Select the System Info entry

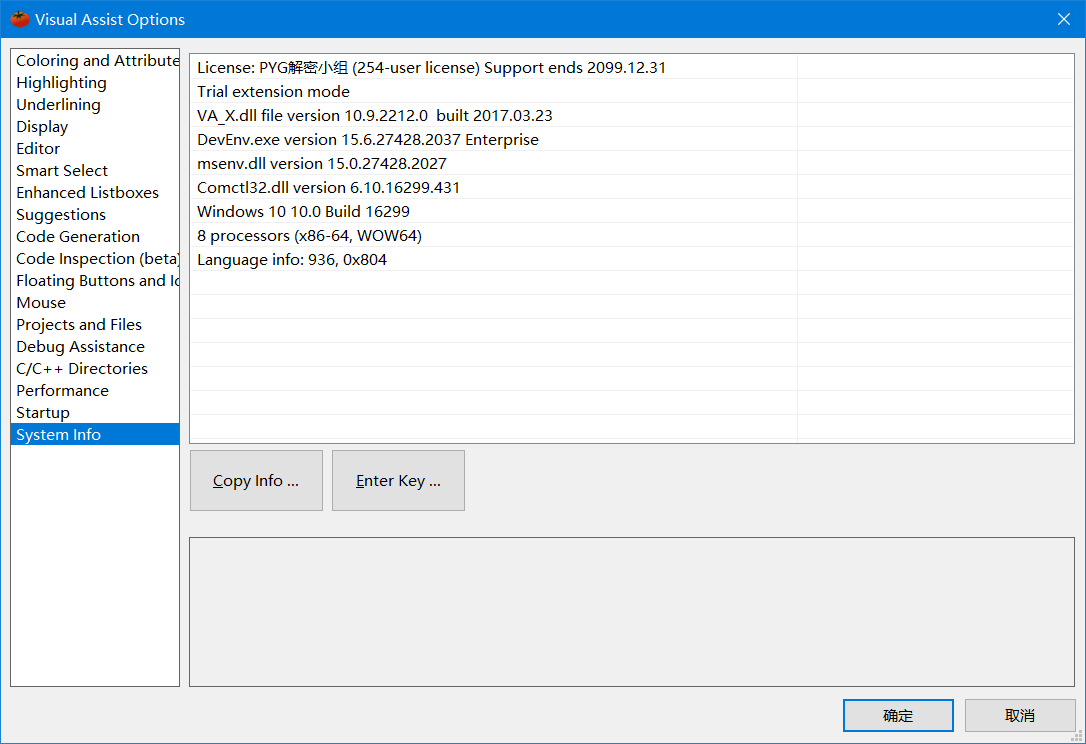click(96, 434)
